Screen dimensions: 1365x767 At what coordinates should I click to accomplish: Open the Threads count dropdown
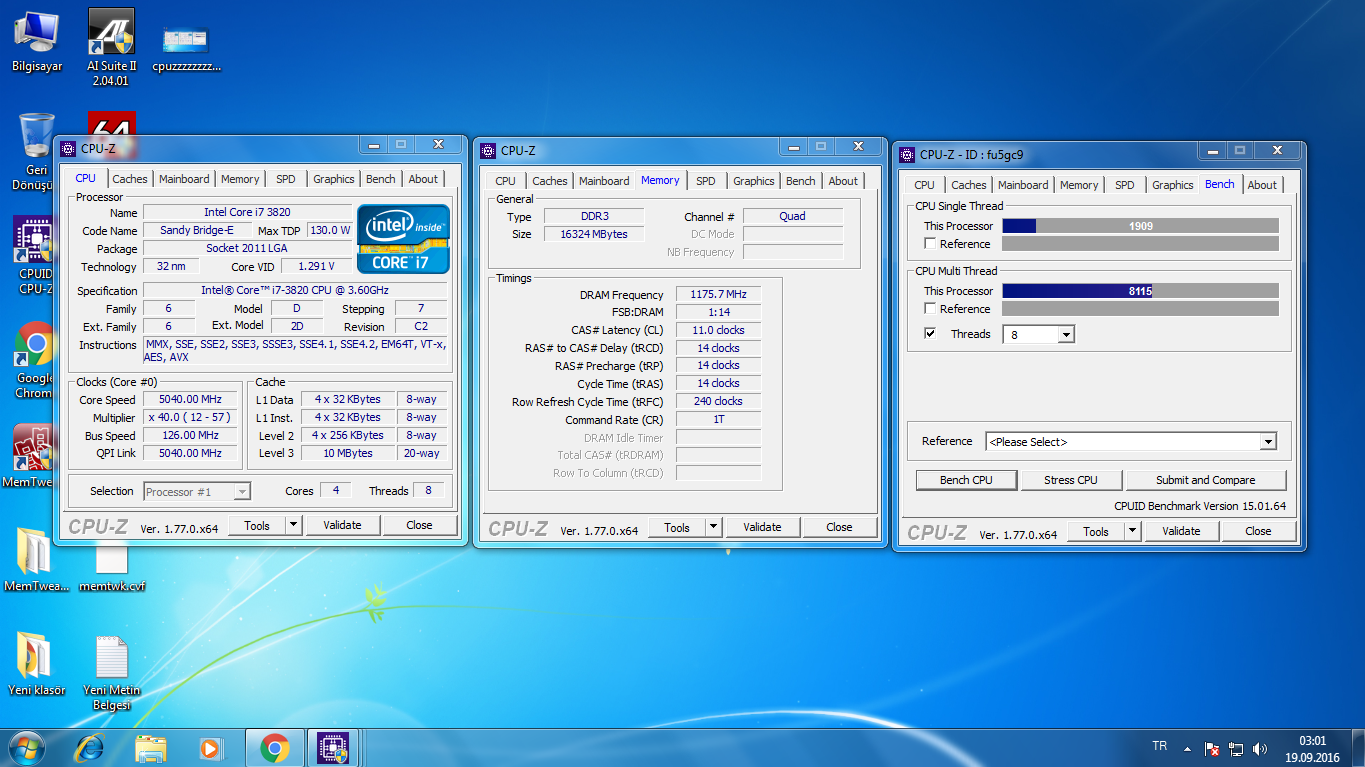[1066, 335]
